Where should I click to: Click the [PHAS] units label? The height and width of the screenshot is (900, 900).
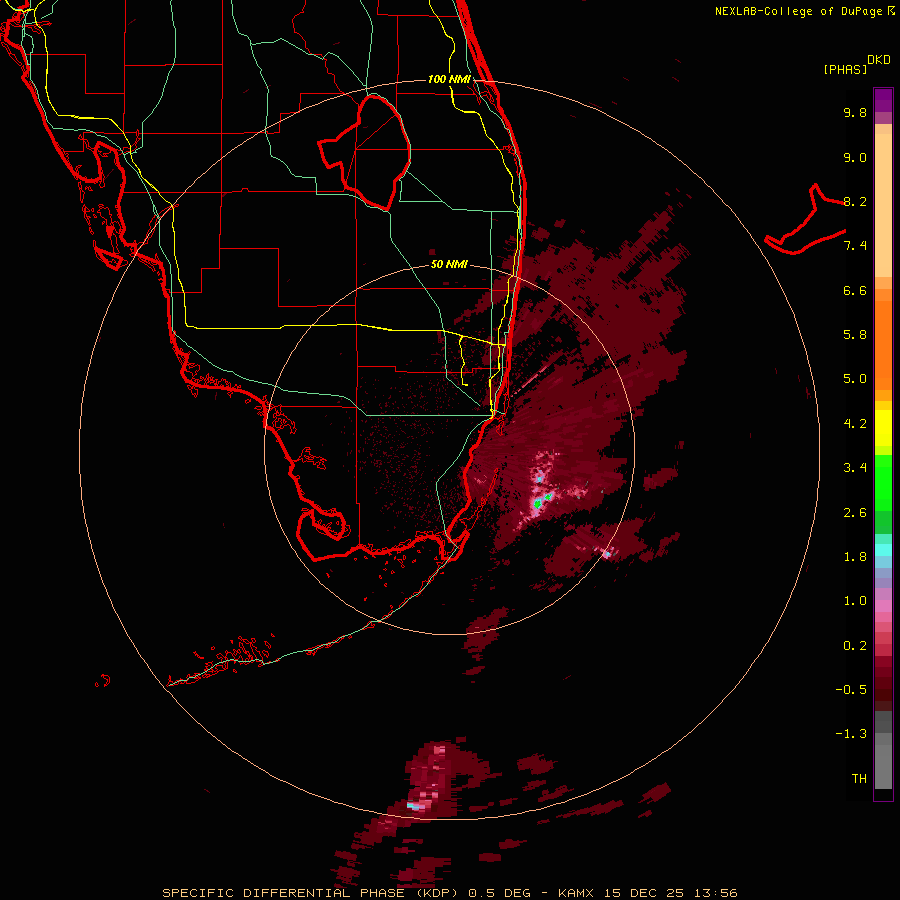click(845, 70)
